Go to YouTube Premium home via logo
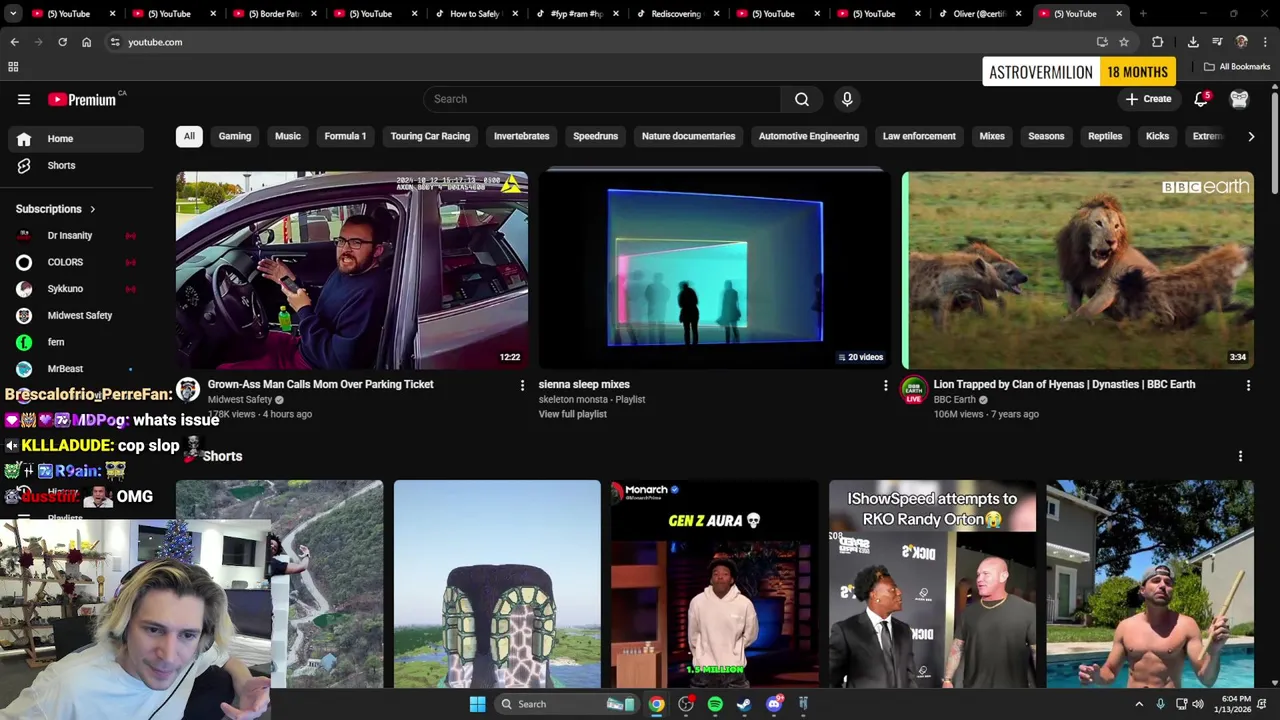This screenshot has height=720, width=1280. [x=82, y=99]
